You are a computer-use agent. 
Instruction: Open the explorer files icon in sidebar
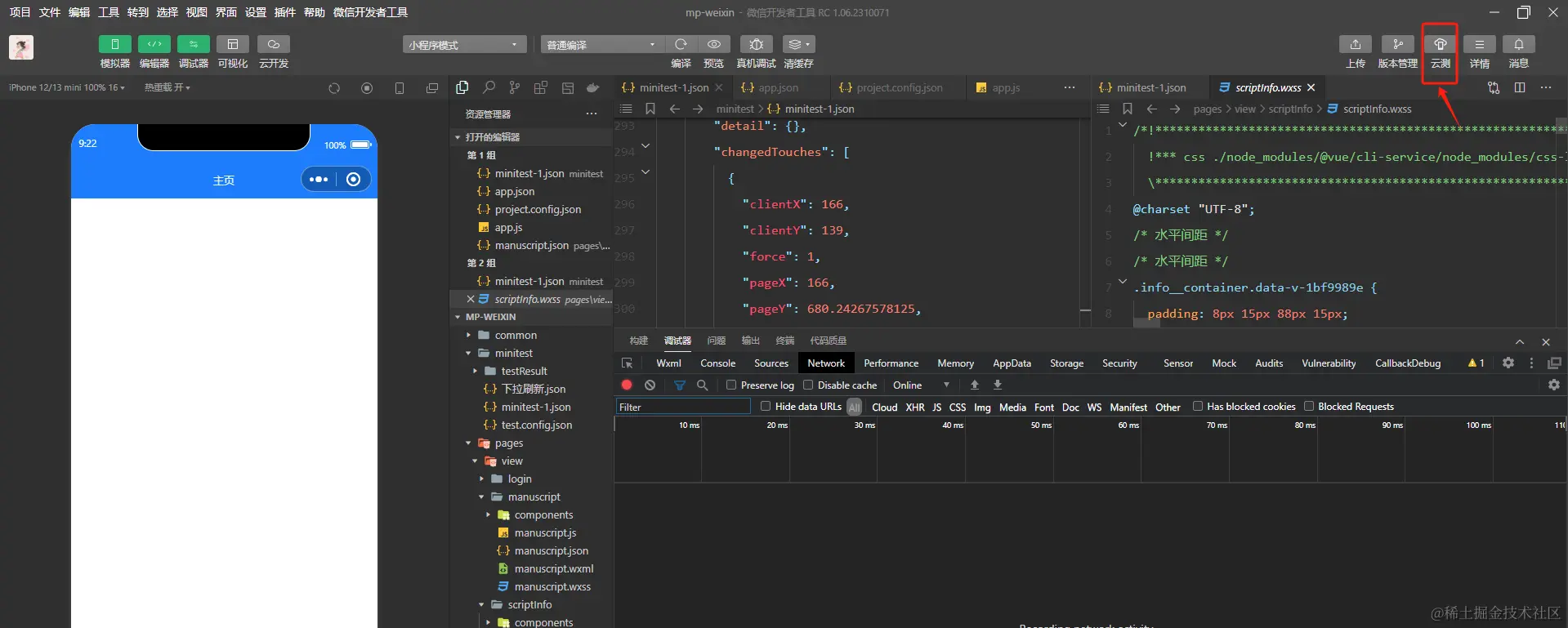pos(462,87)
